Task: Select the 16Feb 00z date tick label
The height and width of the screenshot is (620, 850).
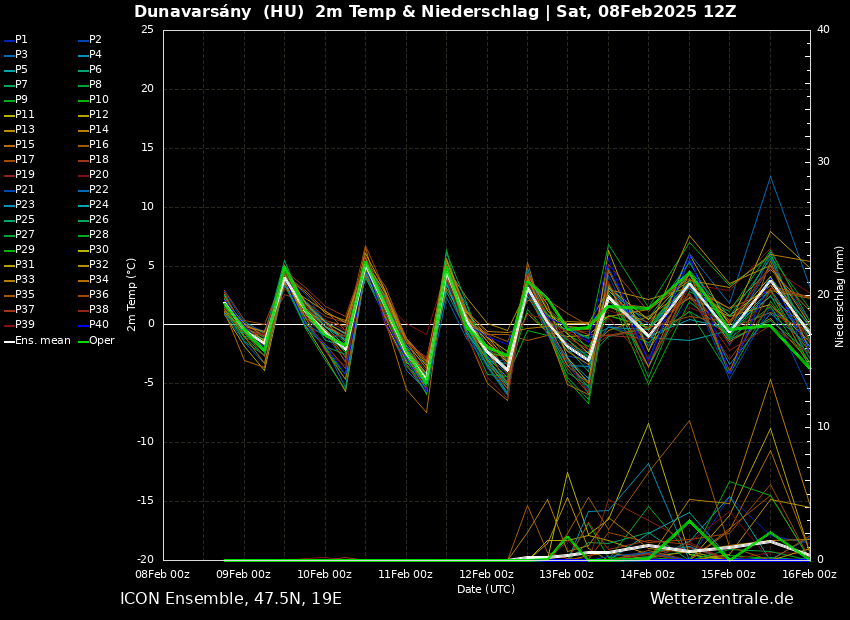Action: pyautogui.click(x=809, y=575)
